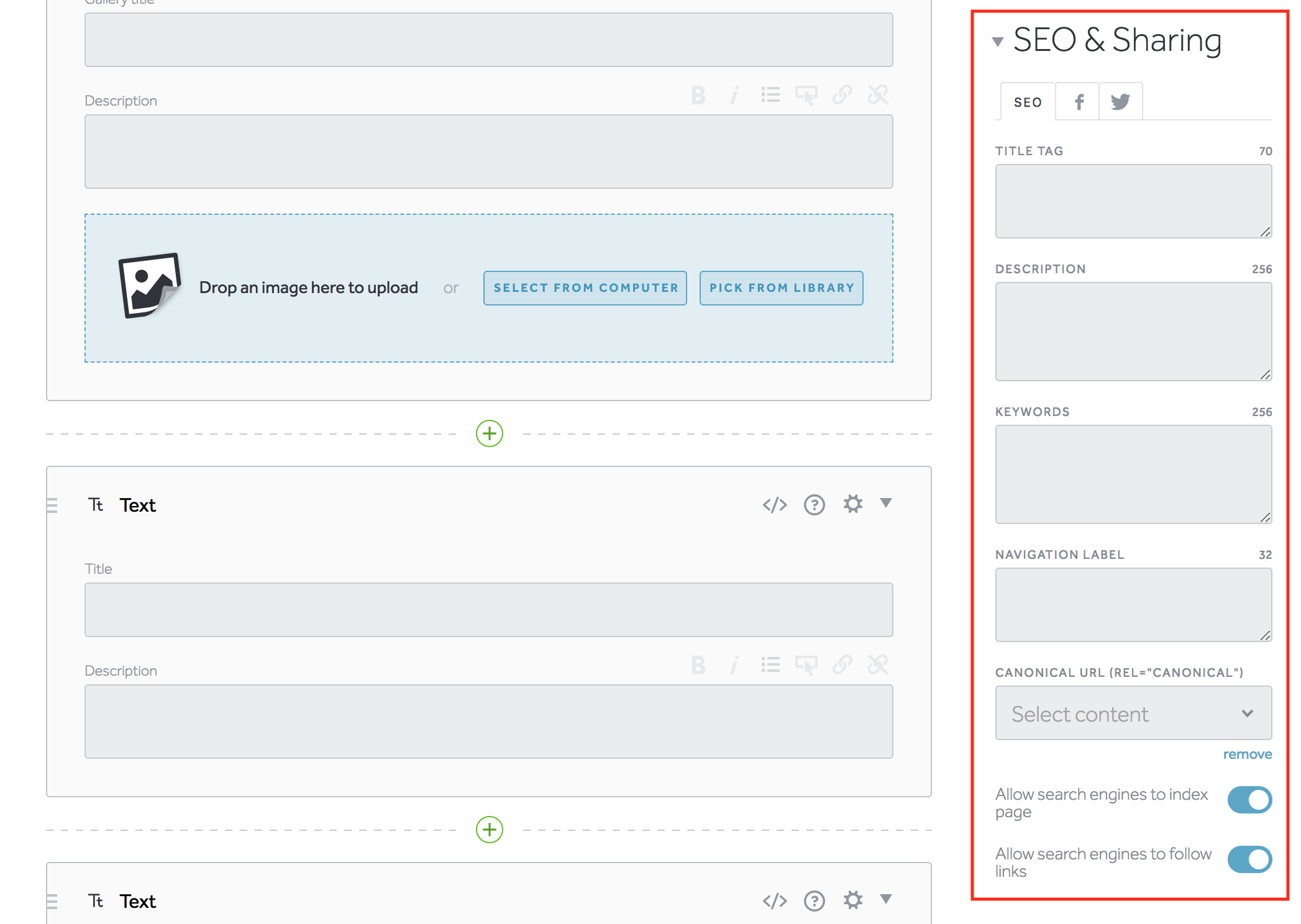The height and width of the screenshot is (924, 1301).
Task: Add link in first Text block Description toolbar
Action: [842, 665]
